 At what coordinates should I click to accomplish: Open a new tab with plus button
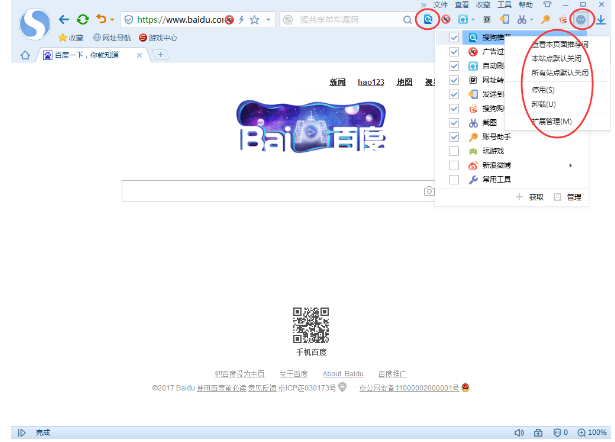pyautogui.click(x=160, y=55)
